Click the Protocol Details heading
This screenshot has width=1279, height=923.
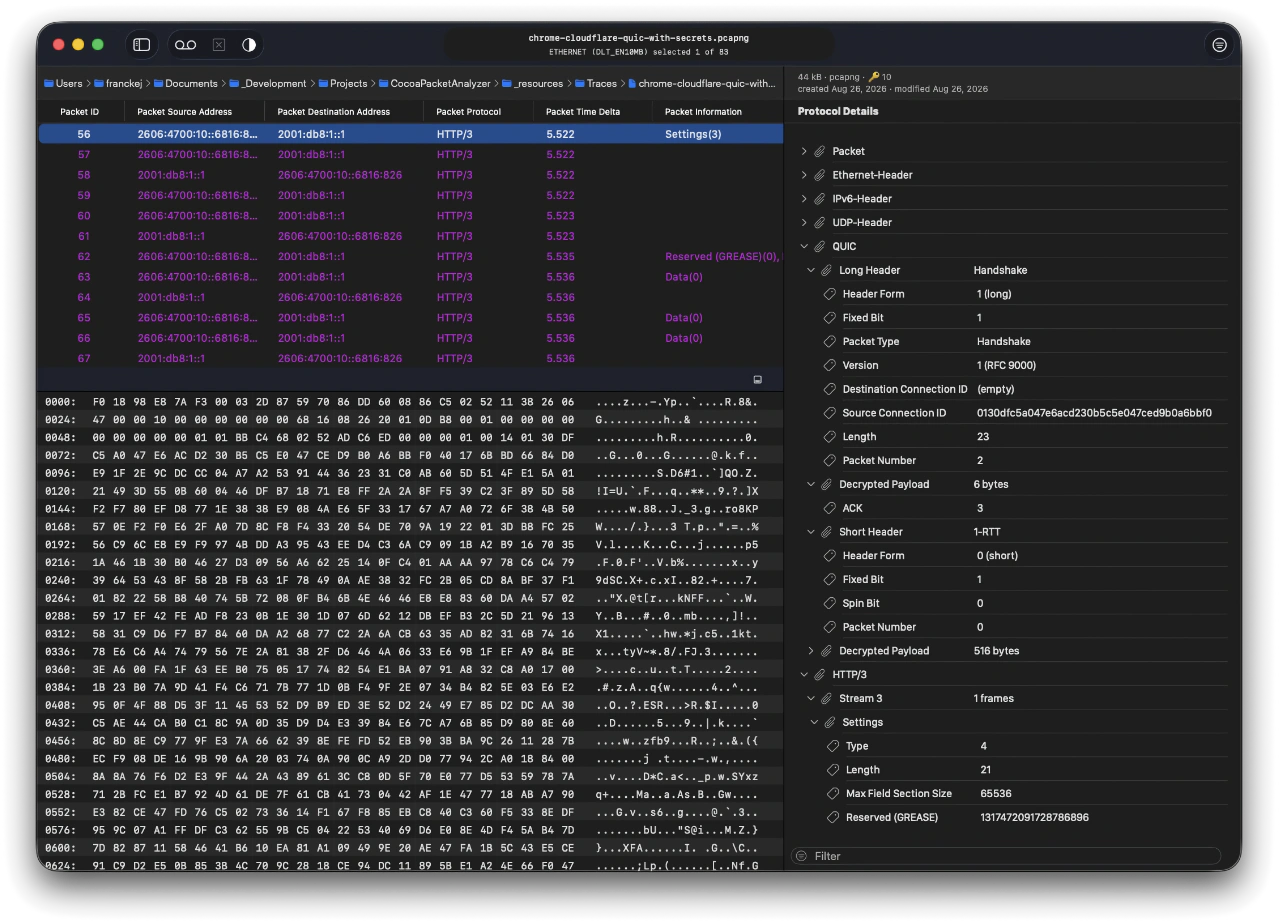[x=838, y=111]
